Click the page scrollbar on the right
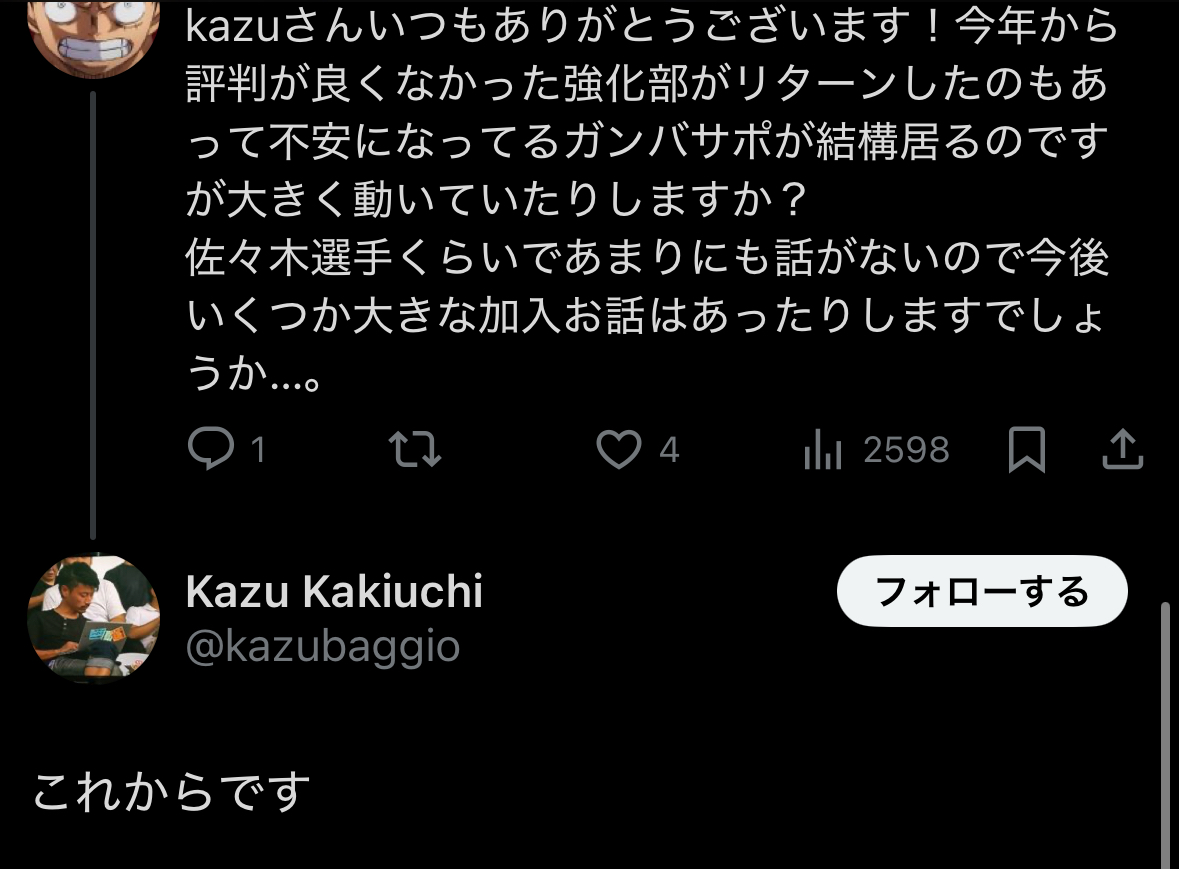1179x869 pixels. [x=1165, y=735]
